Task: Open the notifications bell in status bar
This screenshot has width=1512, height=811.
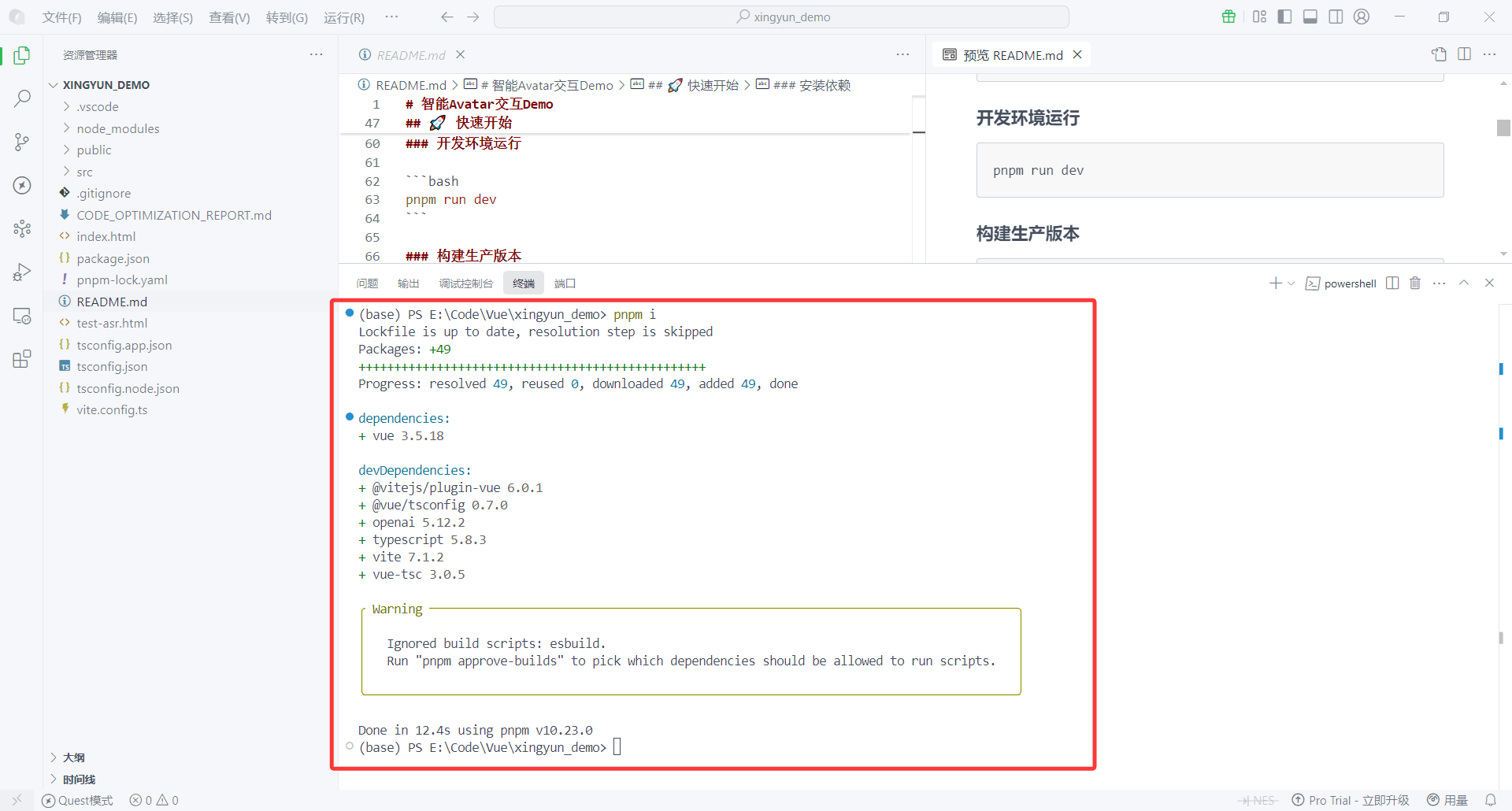Action: pyautogui.click(x=1490, y=800)
